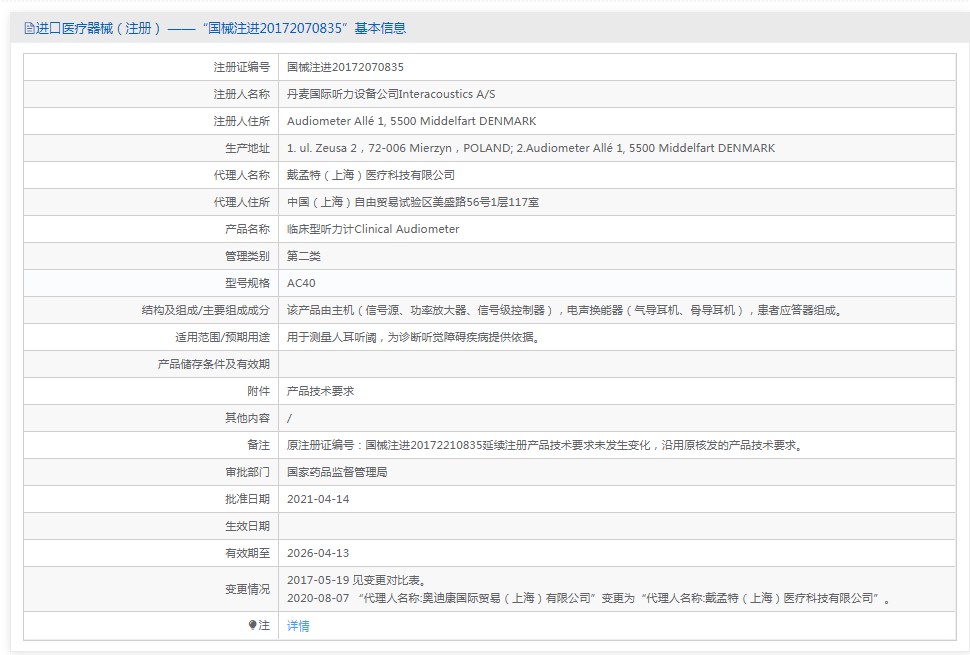
Task: Click the model specification AC40 value
Action: 301,283
